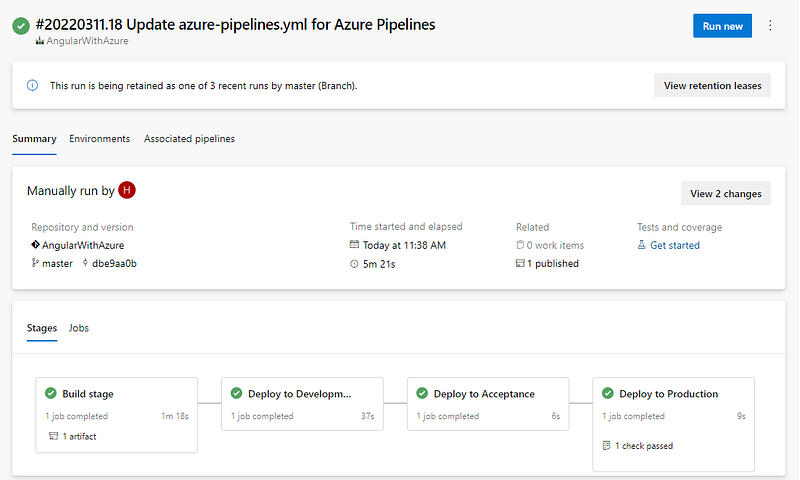Open the Associated pipelines tab
Screen dimensions: 800x480
coord(189,139)
